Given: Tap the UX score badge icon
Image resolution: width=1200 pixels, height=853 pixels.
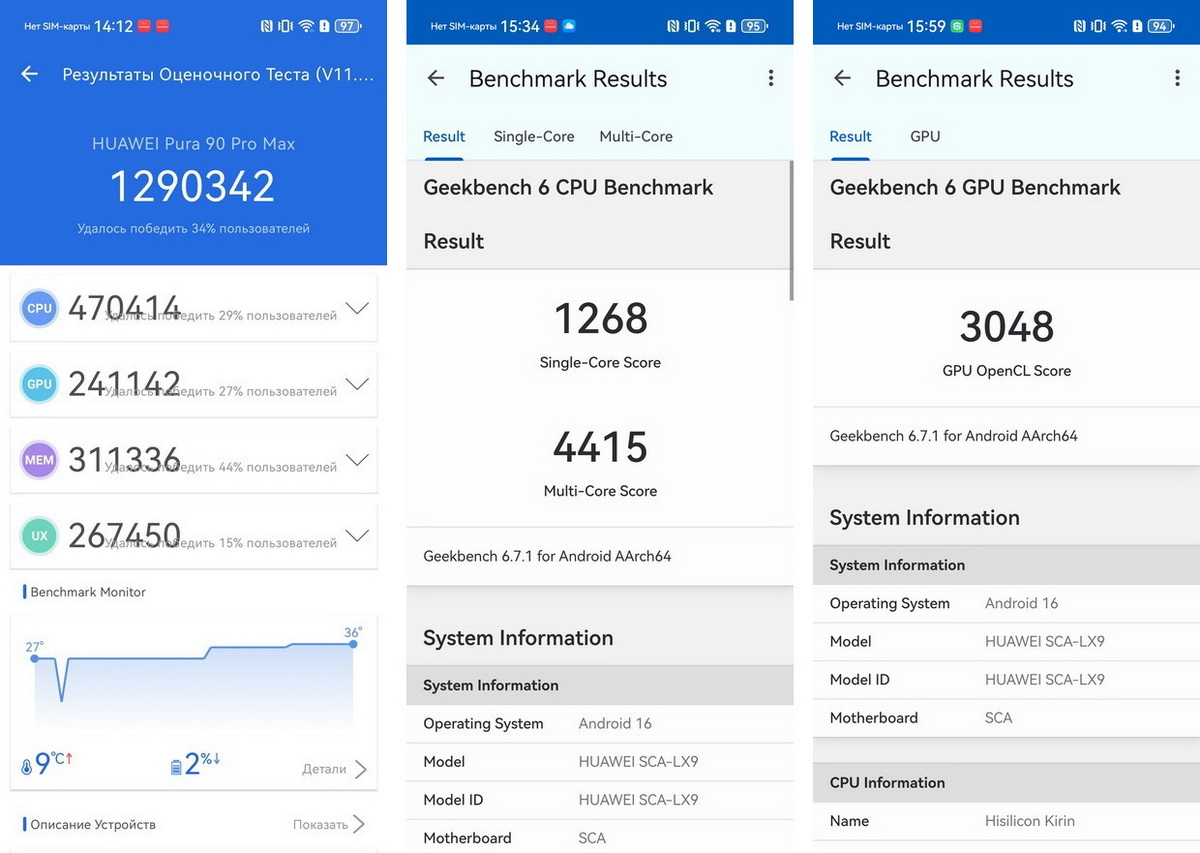Looking at the screenshot, I should point(39,536).
